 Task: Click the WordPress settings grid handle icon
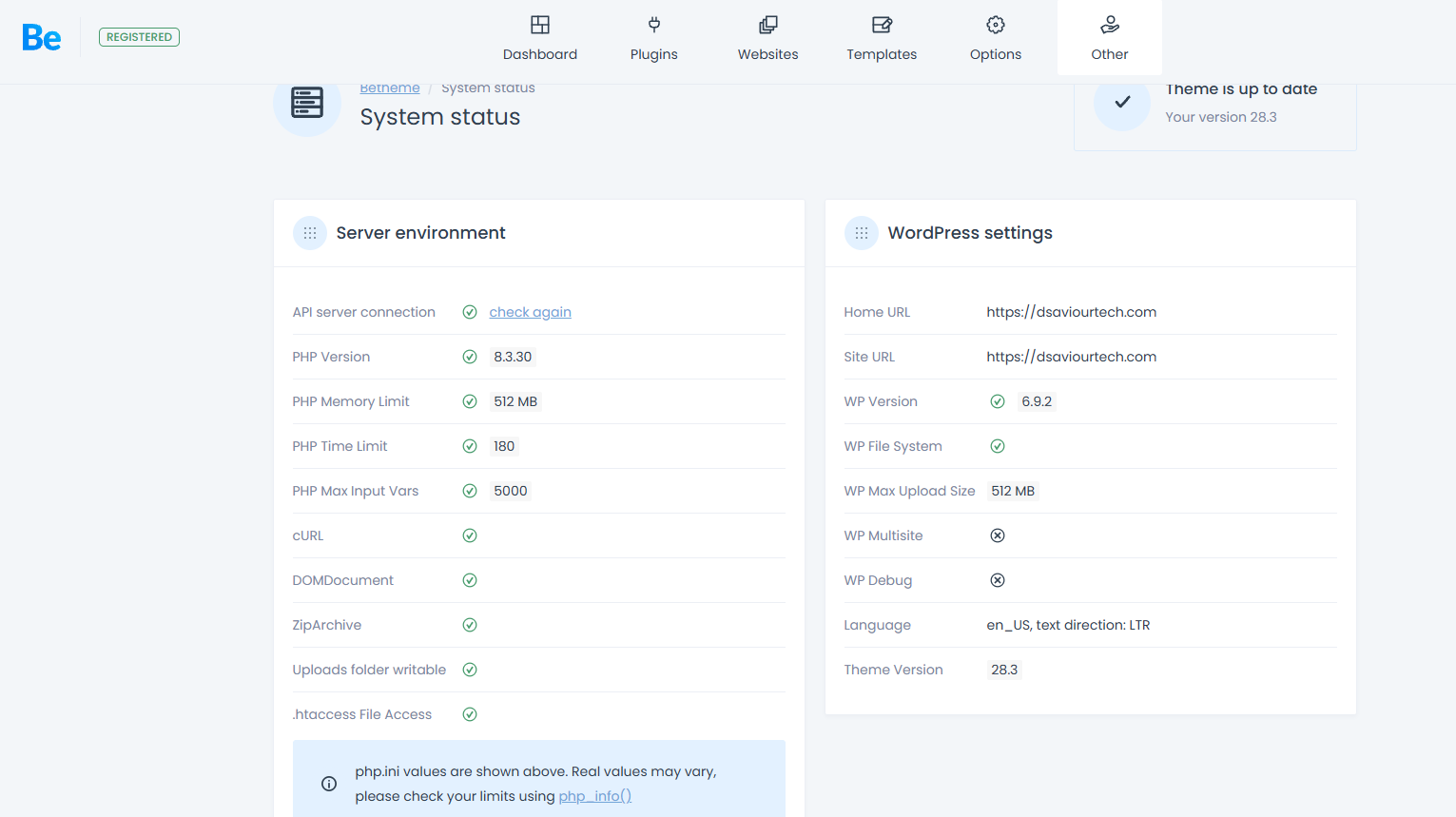pyautogui.click(x=862, y=233)
